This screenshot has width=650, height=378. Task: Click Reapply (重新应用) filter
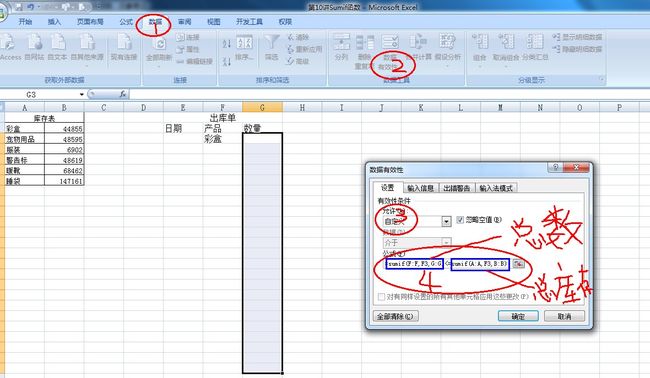click(x=305, y=49)
